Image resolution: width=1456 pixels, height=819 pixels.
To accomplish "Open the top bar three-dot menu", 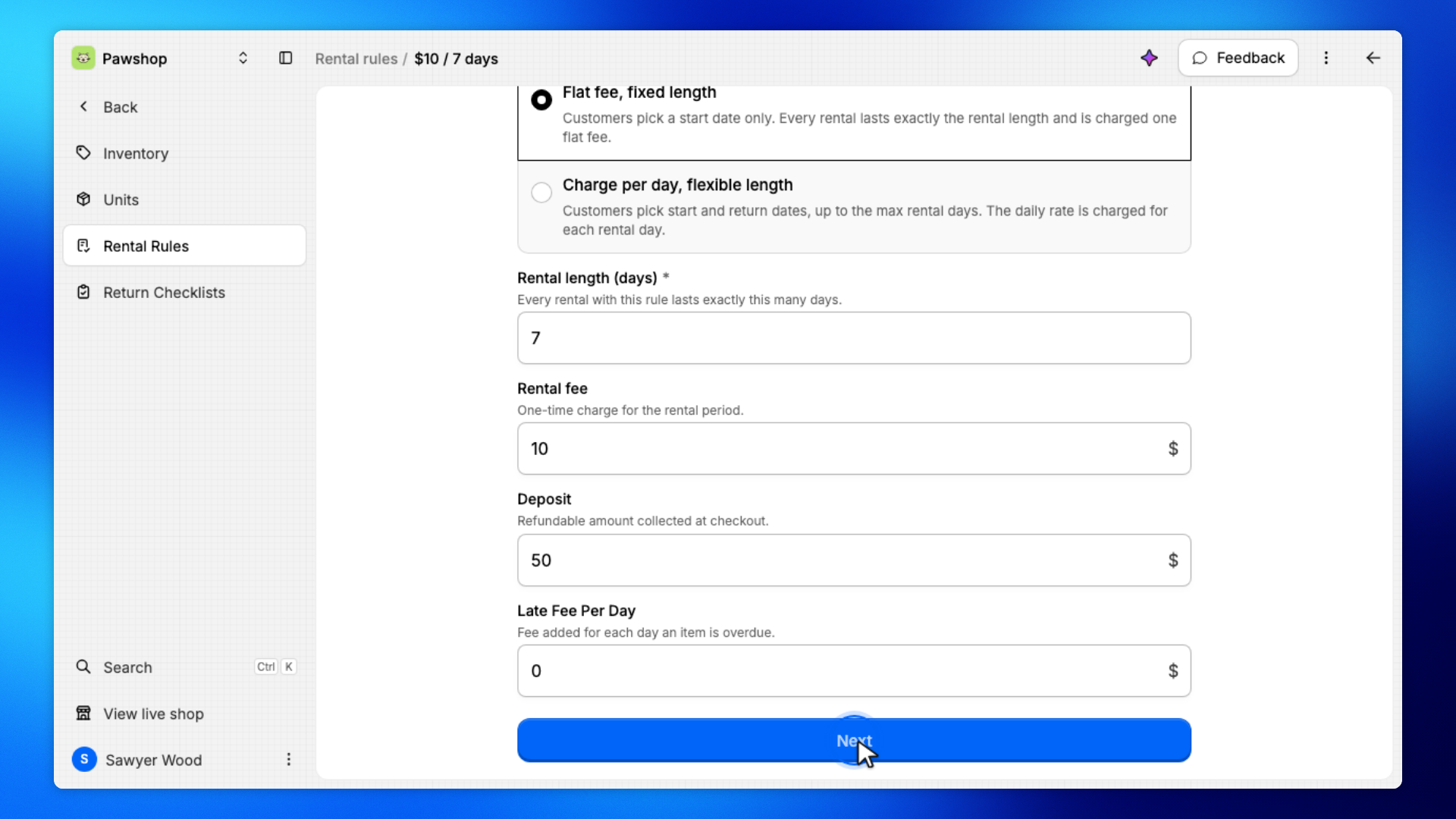I will click(x=1326, y=58).
